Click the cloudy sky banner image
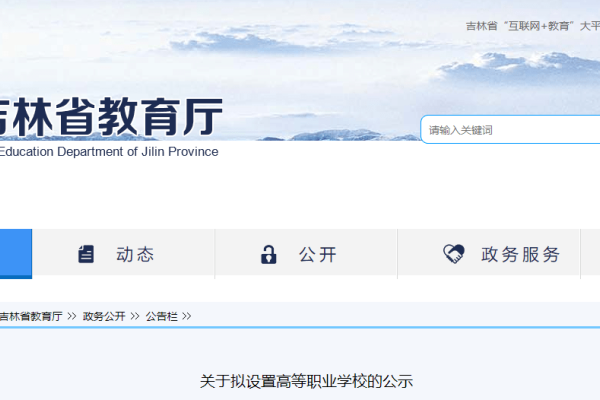Viewport: 600px width, 400px height. click(x=300, y=57)
